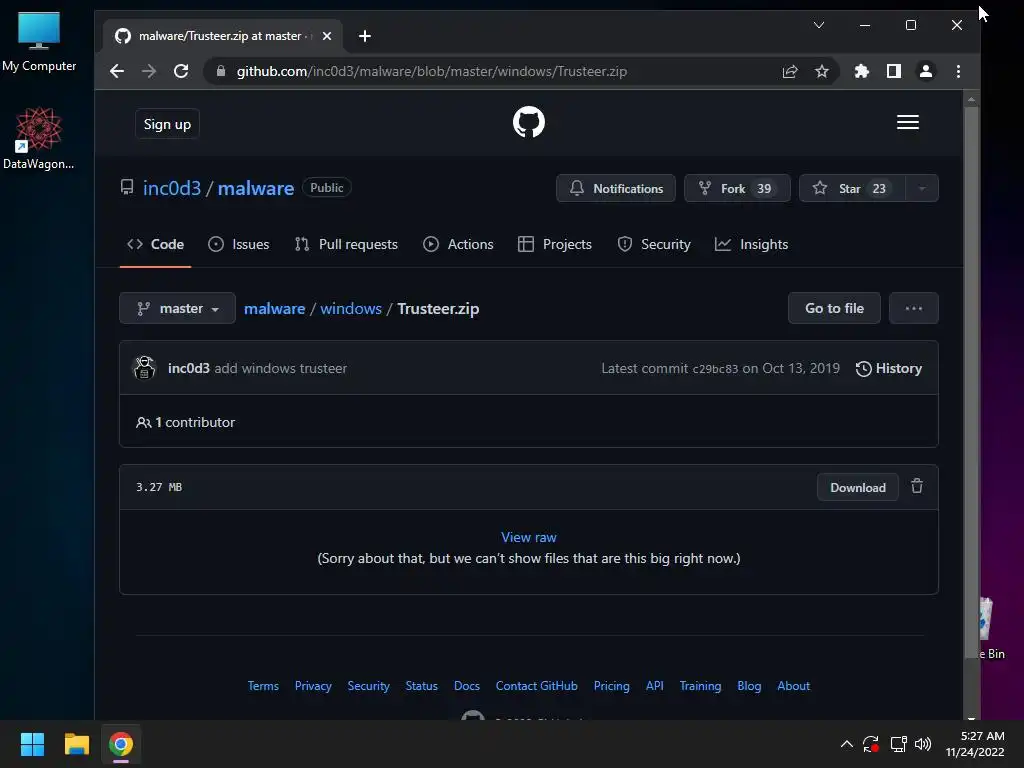
Task: Open the Terms footer link
Action: tap(263, 686)
